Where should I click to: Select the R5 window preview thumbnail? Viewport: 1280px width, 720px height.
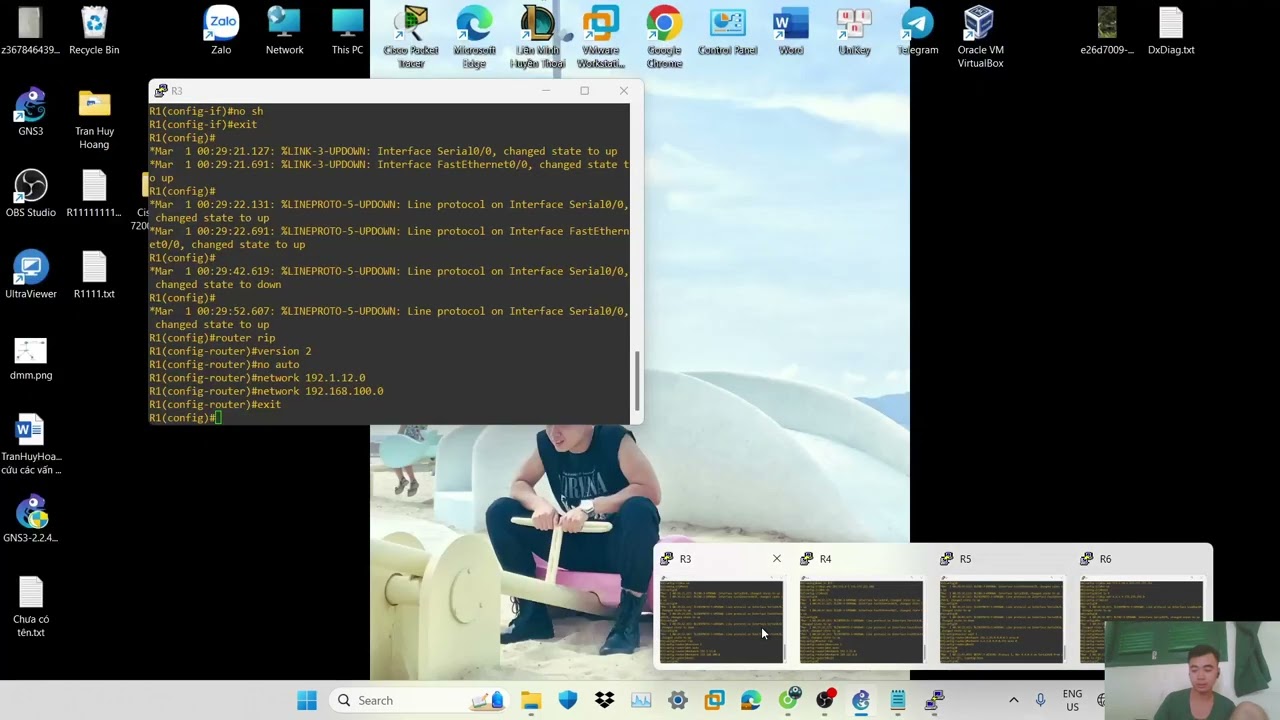[x=1001, y=621]
